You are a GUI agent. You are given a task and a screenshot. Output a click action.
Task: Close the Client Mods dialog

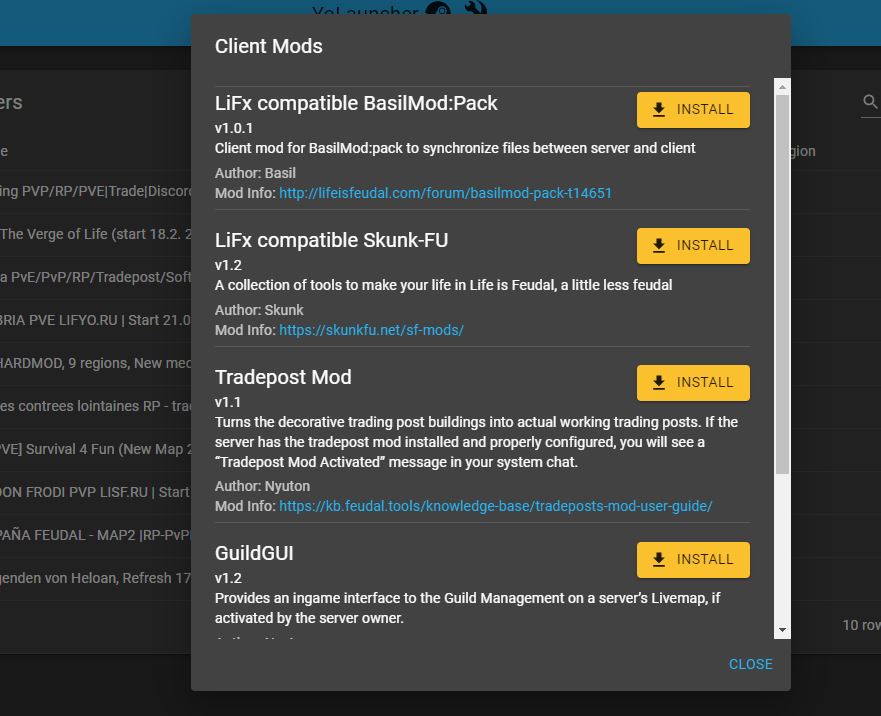750,664
